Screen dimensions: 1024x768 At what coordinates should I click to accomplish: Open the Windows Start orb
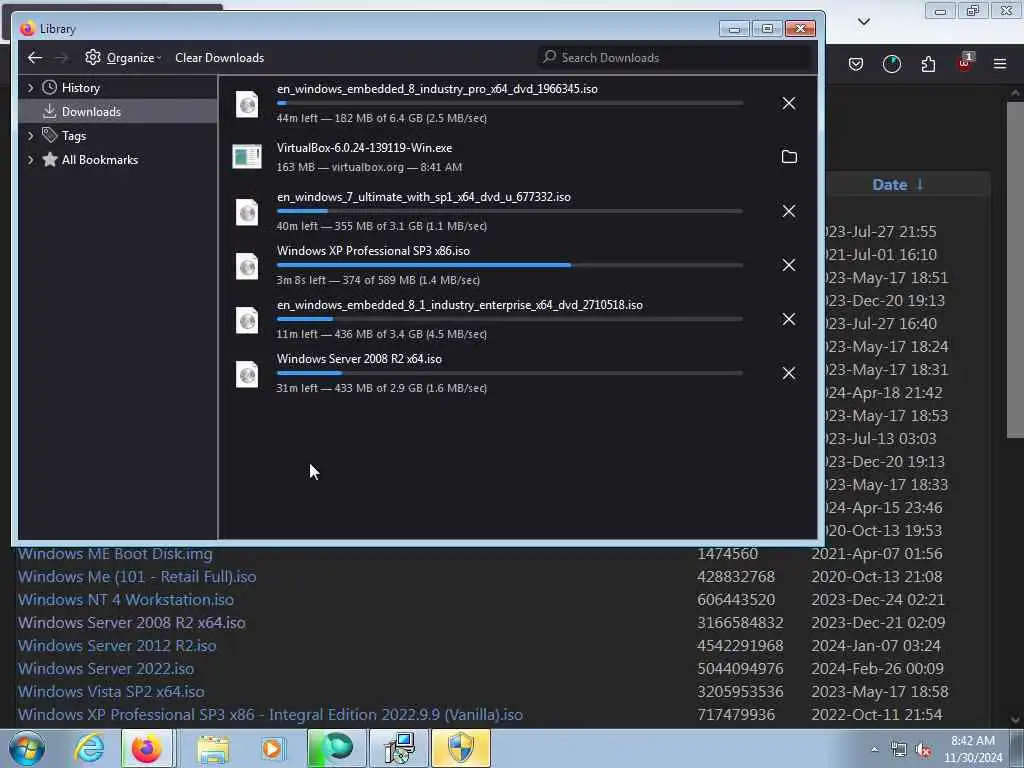[x=27, y=748]
